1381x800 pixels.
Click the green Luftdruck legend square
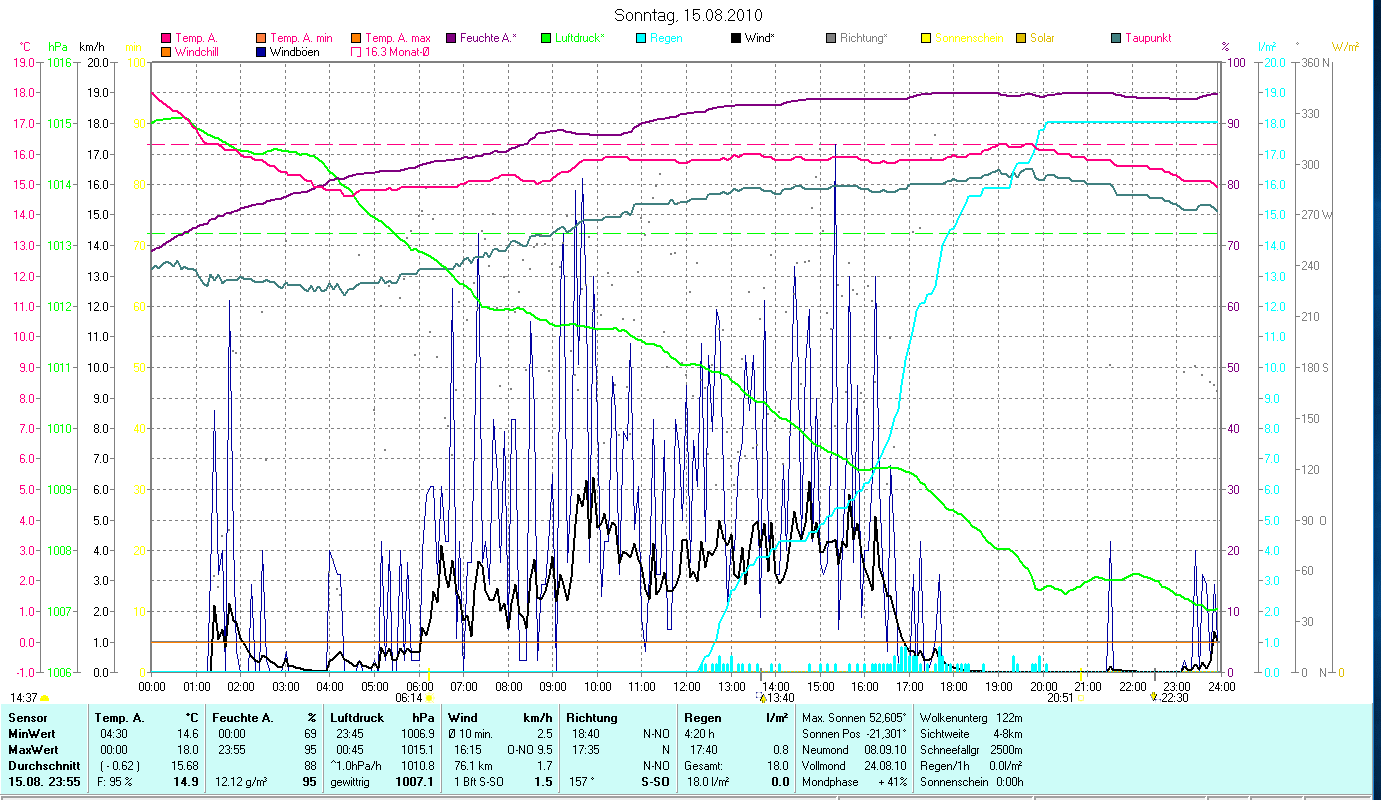tap(546, 38)
